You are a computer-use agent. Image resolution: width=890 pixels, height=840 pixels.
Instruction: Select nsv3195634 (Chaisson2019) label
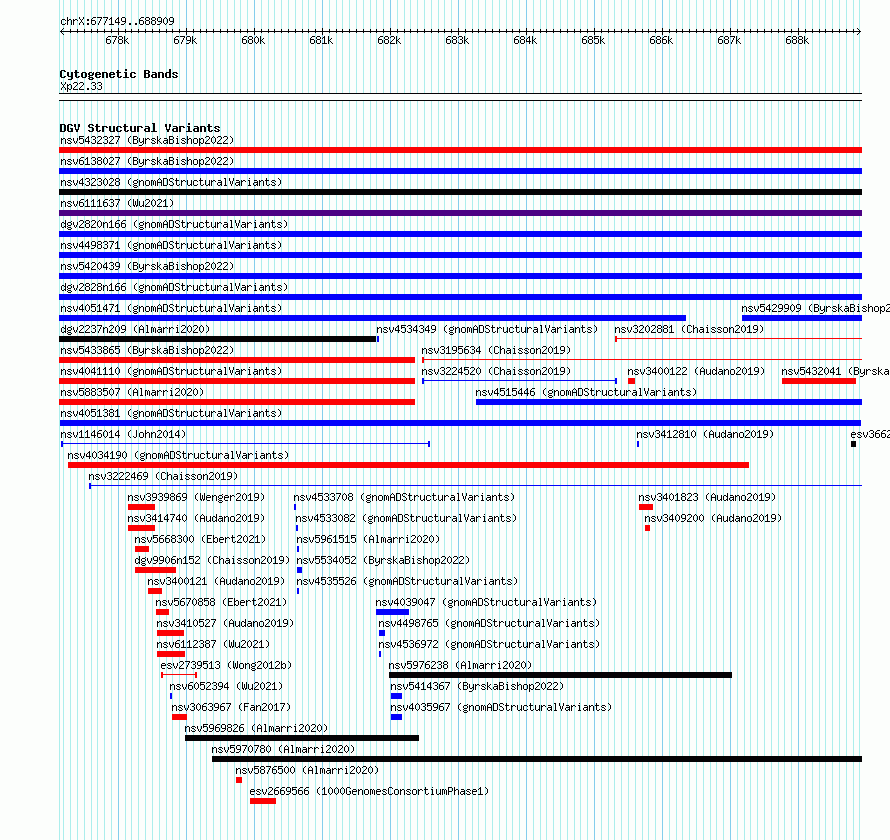[496, 350]
